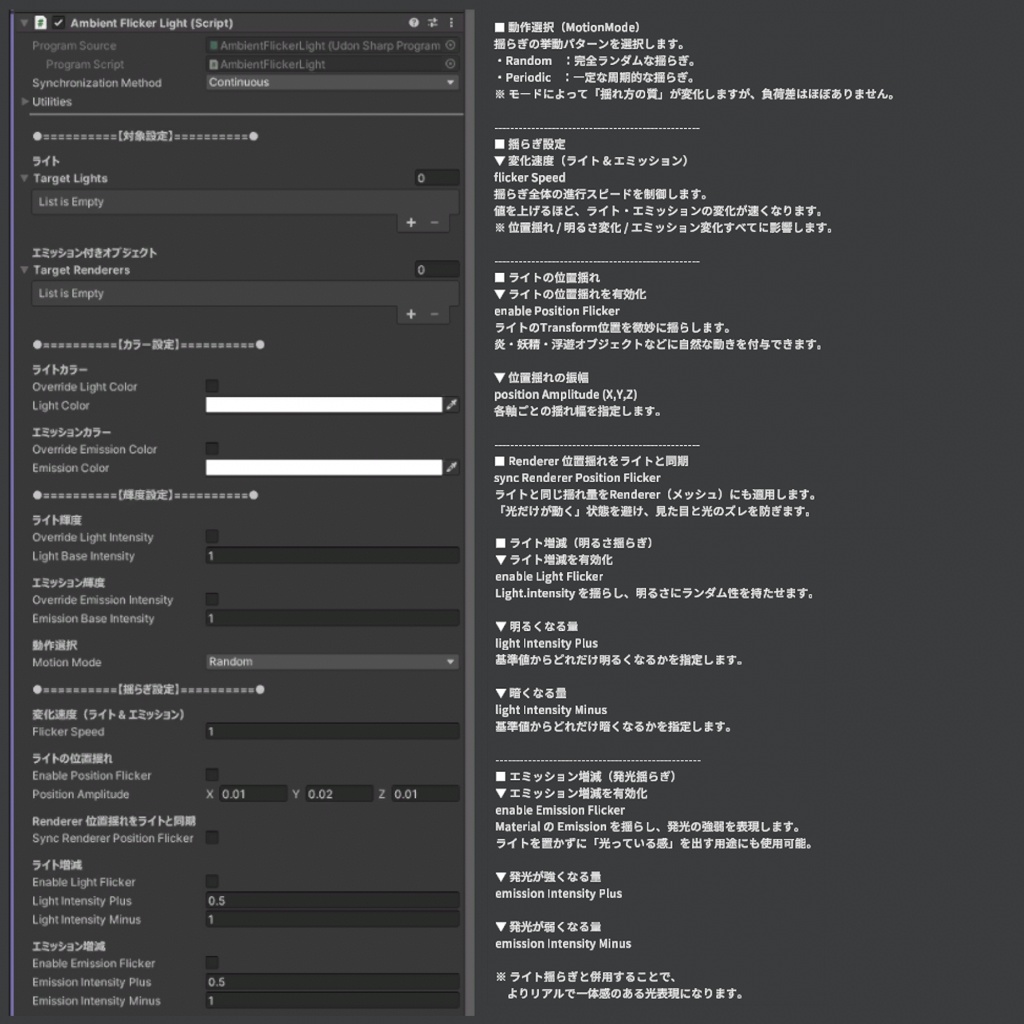Expand the Utilities foldout
This screenshot has height=1024, width=1024.
click(25, 101)
